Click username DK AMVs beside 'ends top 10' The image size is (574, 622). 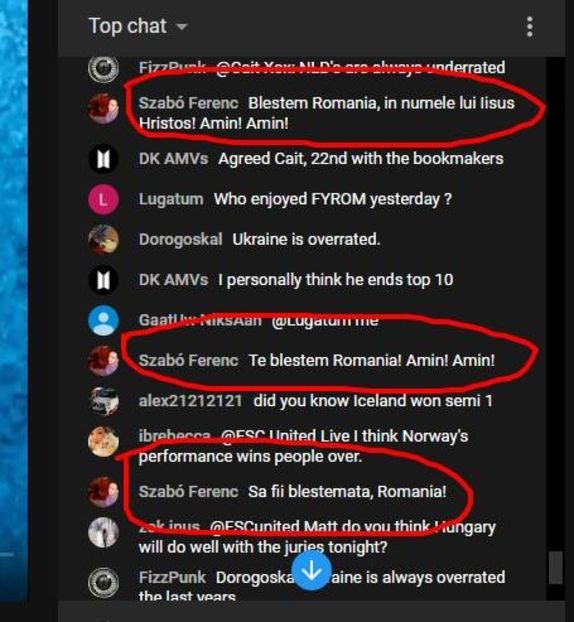tap(173, 280)
